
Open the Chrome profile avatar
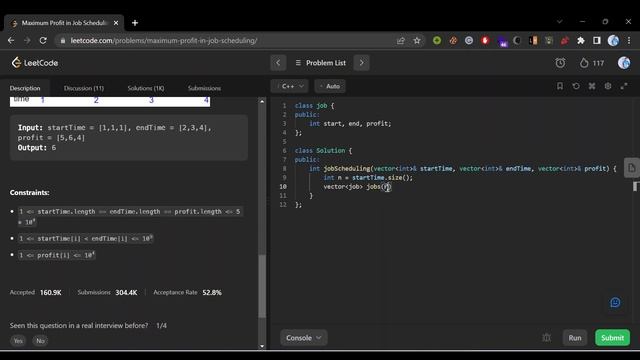click(x=613, y=40)
